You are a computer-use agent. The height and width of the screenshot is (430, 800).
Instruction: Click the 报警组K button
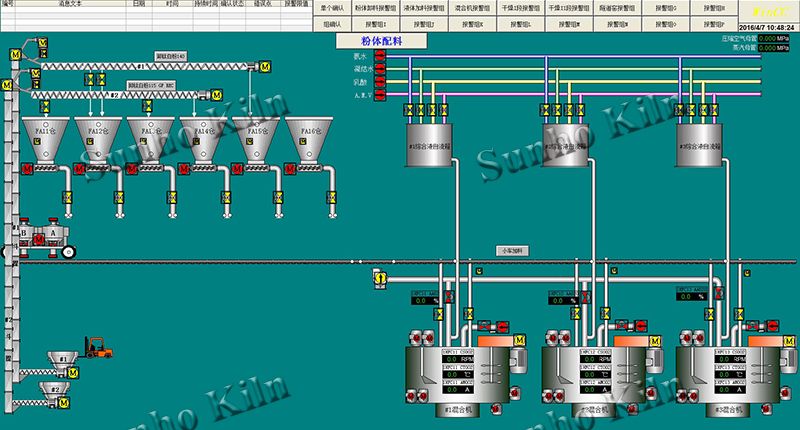point(472,24)
